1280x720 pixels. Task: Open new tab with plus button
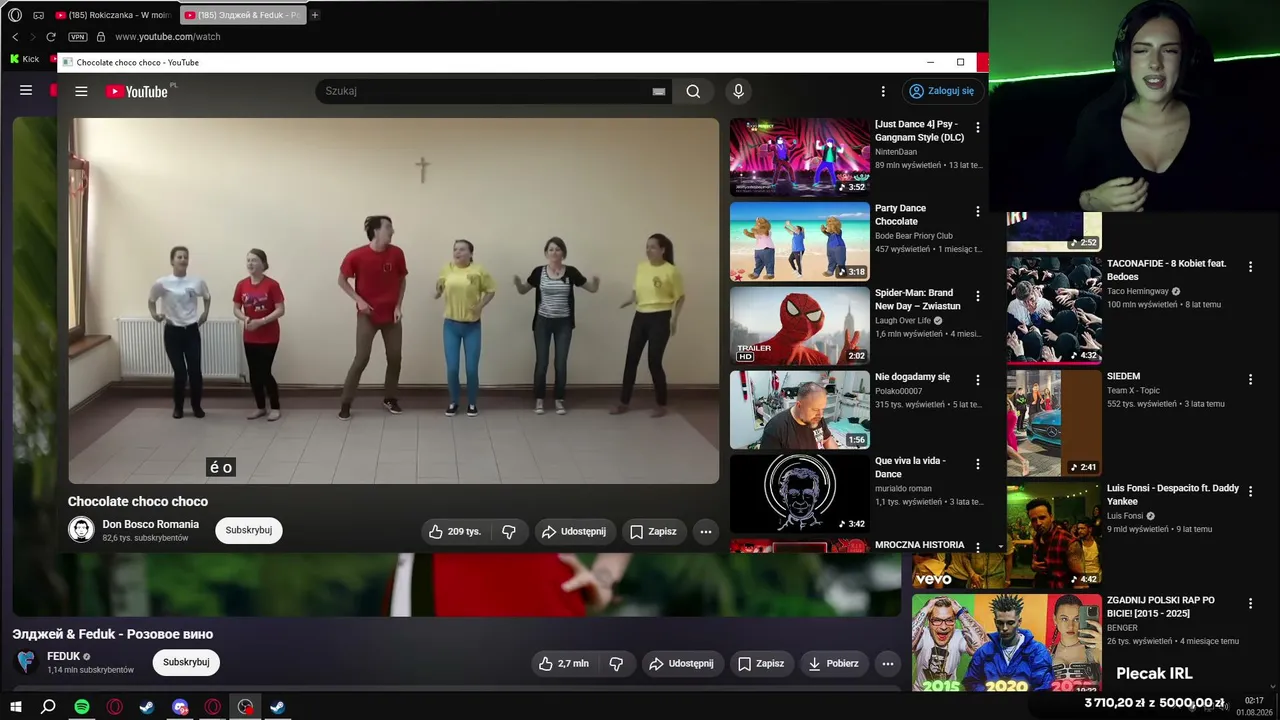point(314,15)
